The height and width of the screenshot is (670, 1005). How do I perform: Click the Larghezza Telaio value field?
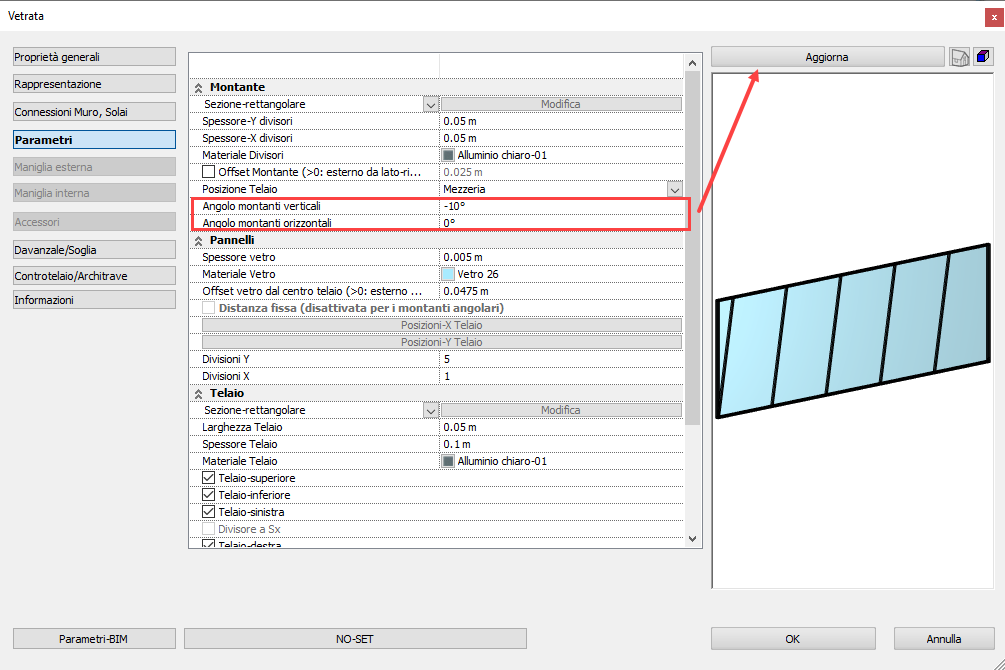click(x=561, y=427)
